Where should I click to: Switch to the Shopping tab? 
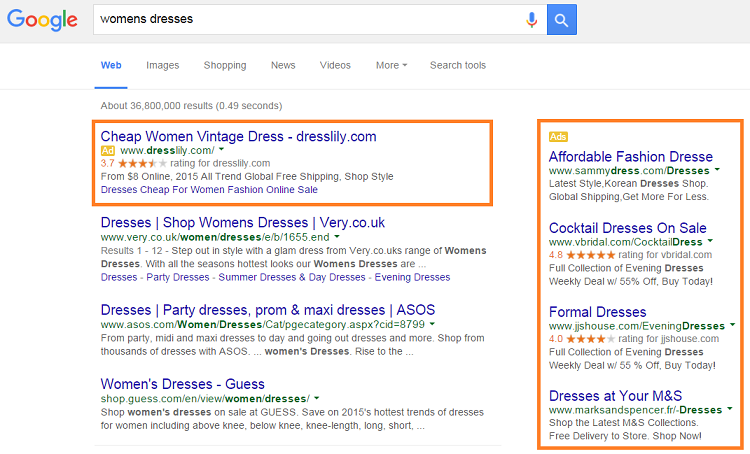[225, 66]
